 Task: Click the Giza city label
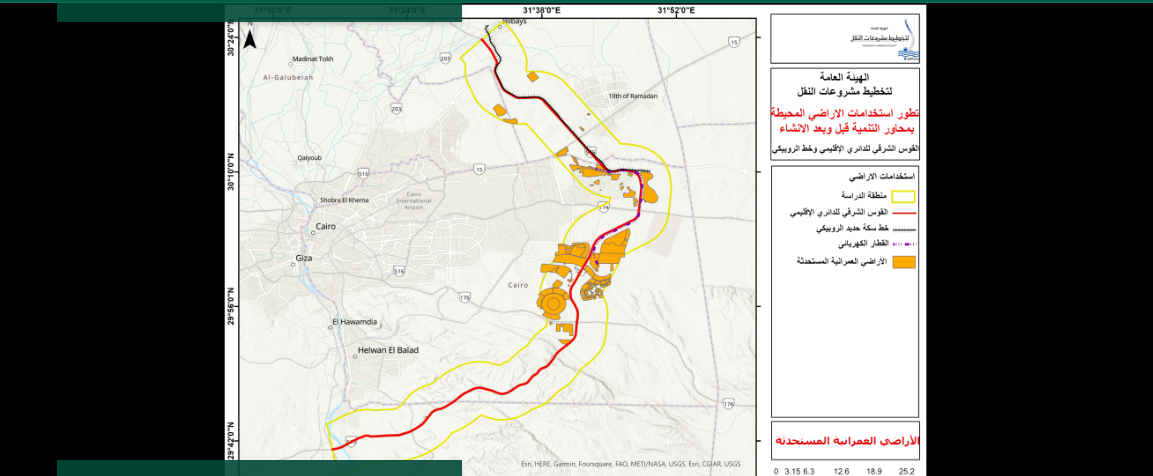(x=305, y=258)
